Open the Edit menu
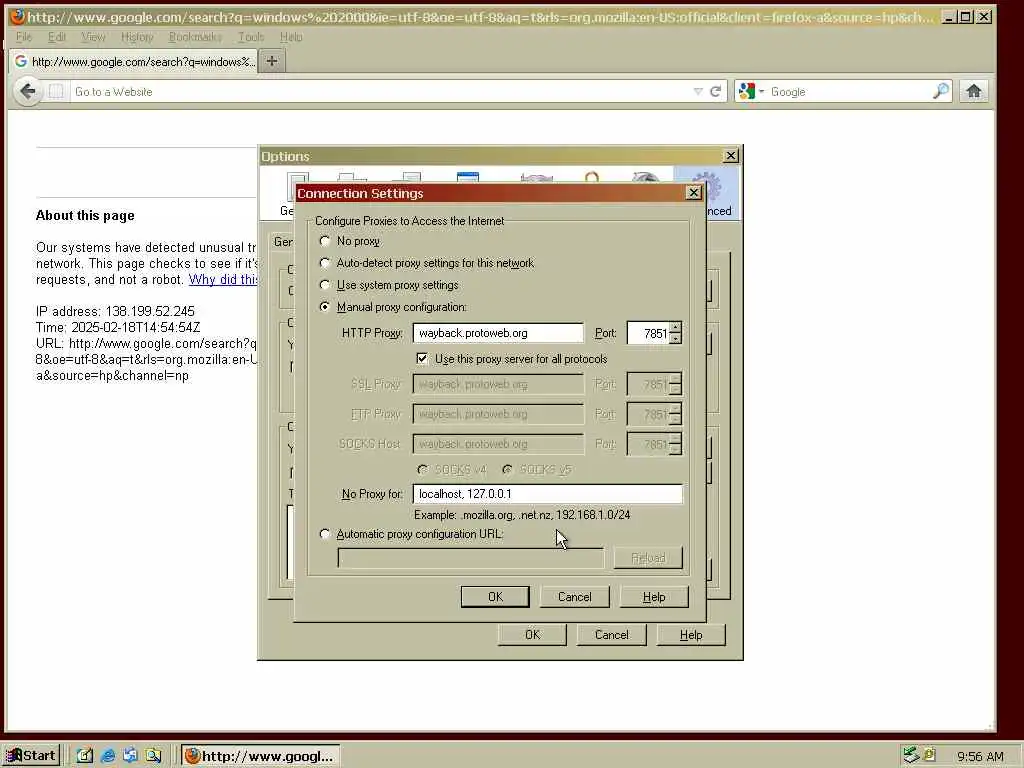1024x768 pixels. (57, 37)
